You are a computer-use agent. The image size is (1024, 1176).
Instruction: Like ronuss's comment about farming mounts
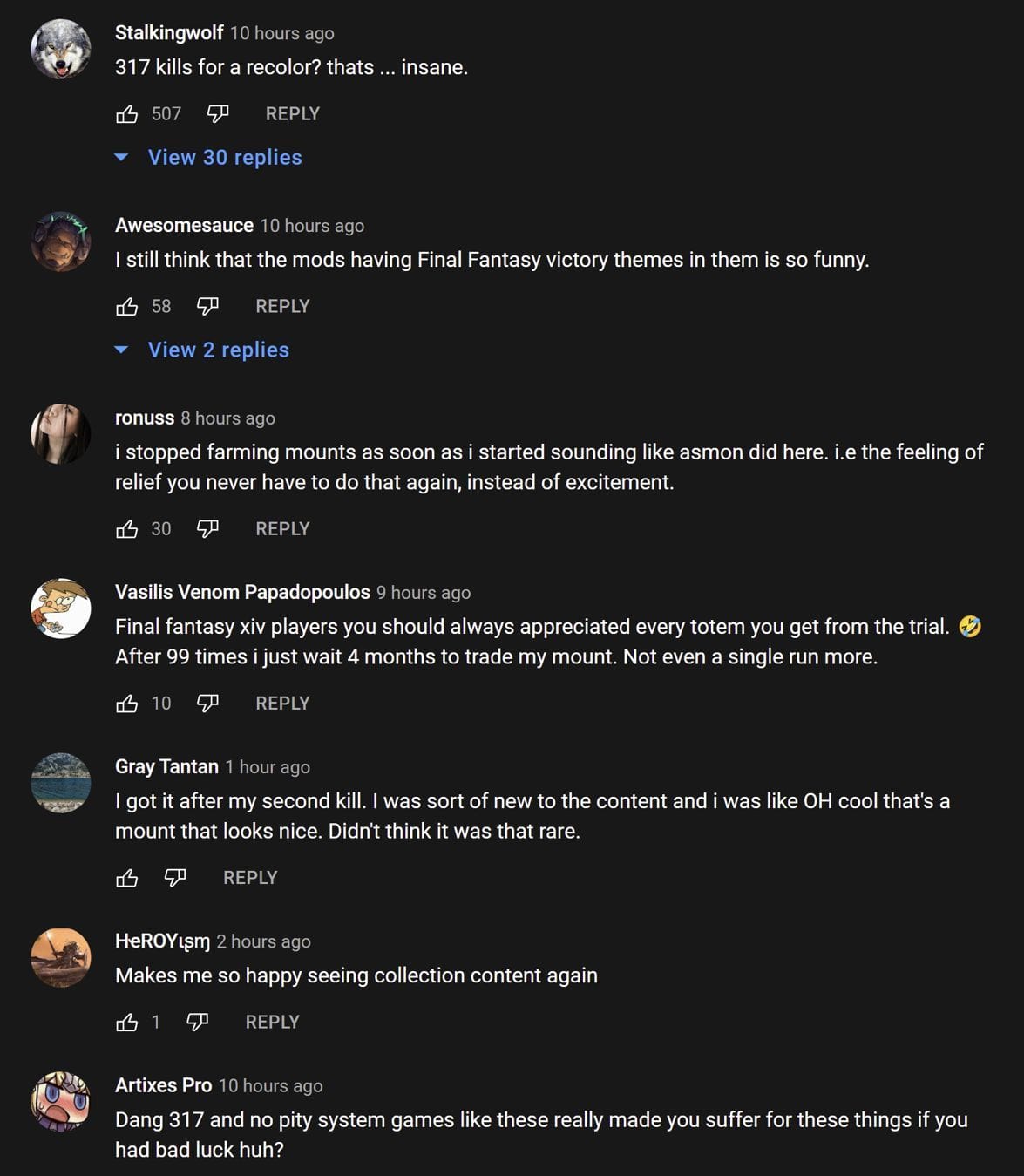[127, 529]
